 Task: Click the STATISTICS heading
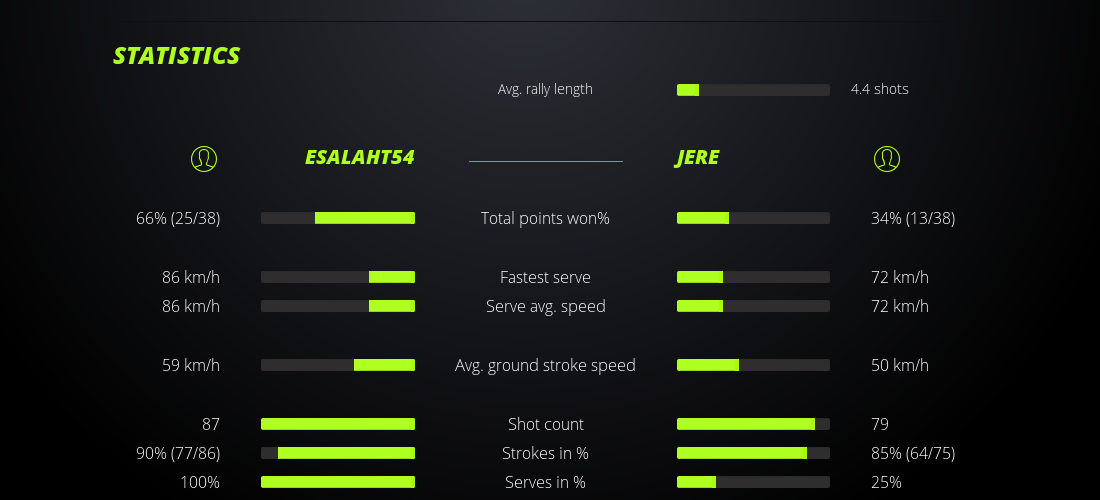point(177,56)
